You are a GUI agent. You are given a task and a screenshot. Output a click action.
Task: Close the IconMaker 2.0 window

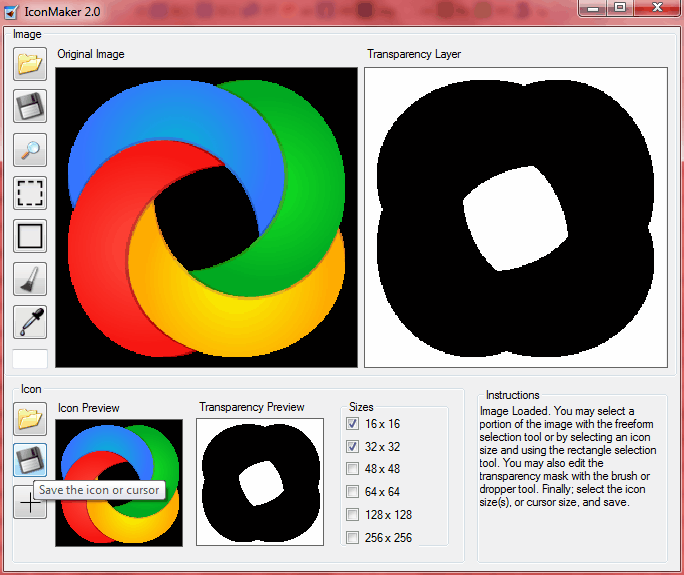657,7
